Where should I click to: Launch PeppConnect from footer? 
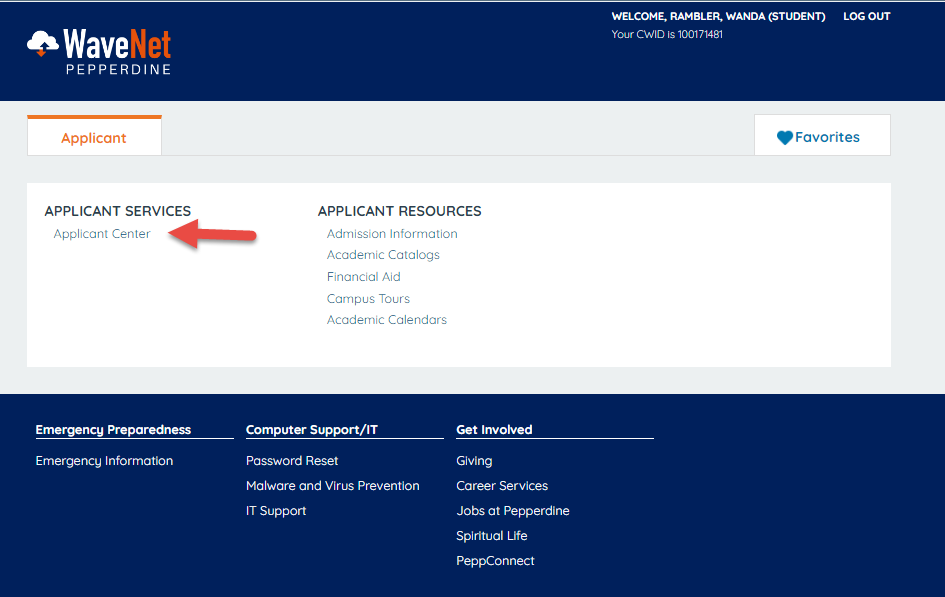point(495,561)
